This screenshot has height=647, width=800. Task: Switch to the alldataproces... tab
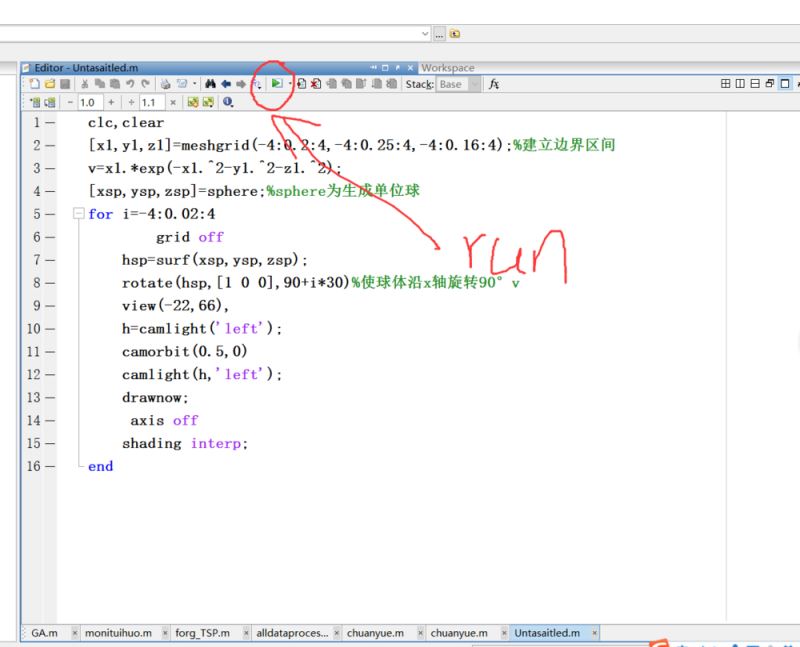coord(292,633)
